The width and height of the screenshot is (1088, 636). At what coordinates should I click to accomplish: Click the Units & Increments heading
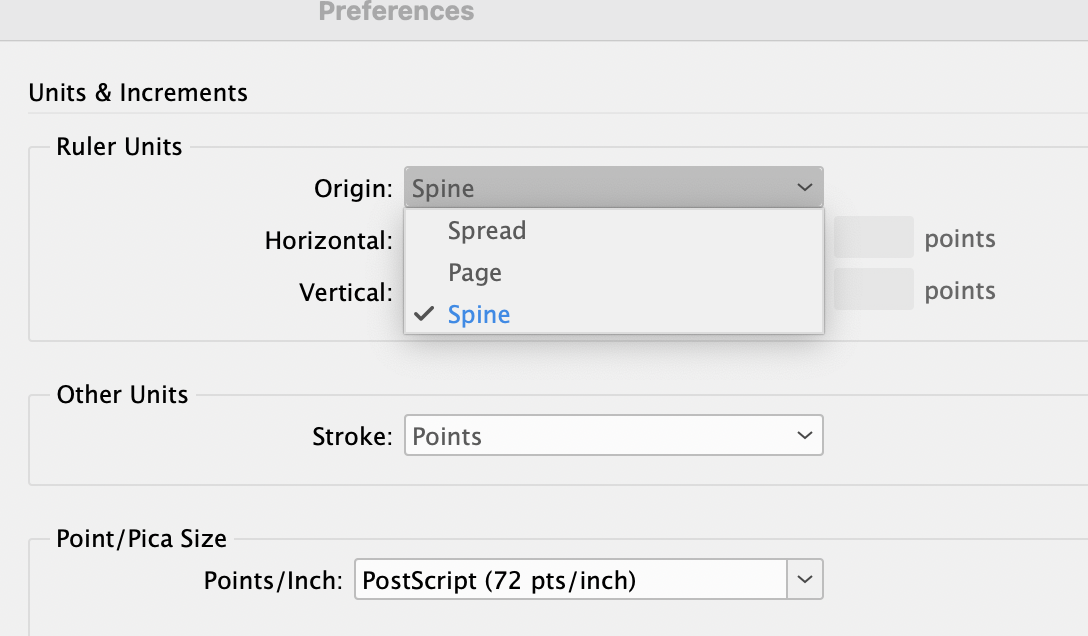pos(137,92)
